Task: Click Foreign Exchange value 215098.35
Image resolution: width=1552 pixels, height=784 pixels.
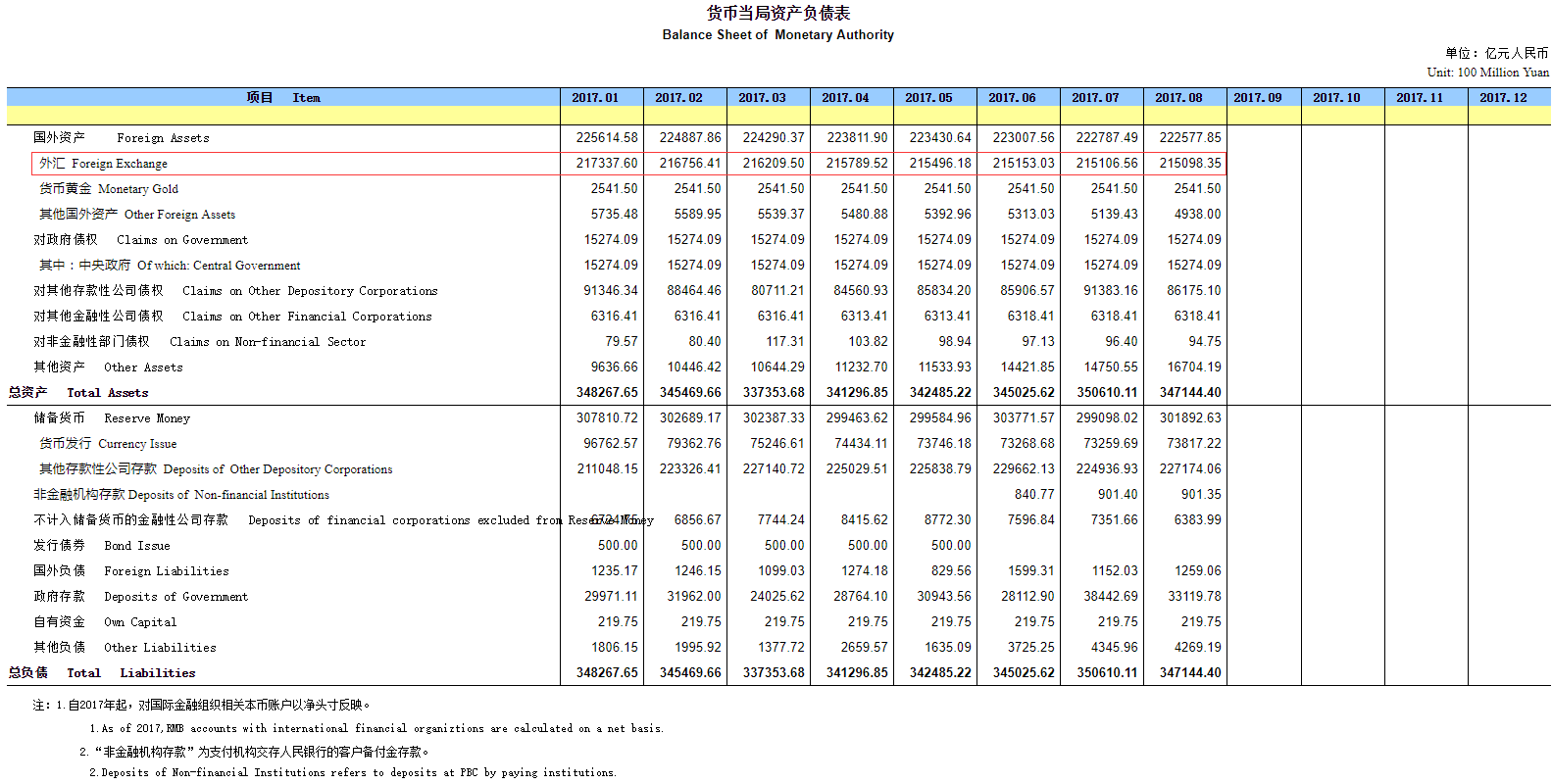Action: click(x=1190, y=164)
